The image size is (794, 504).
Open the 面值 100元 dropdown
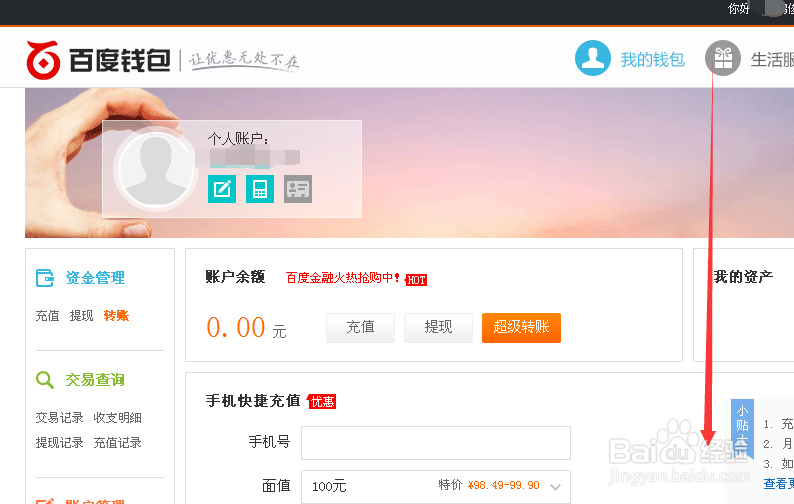click(436, 486)
